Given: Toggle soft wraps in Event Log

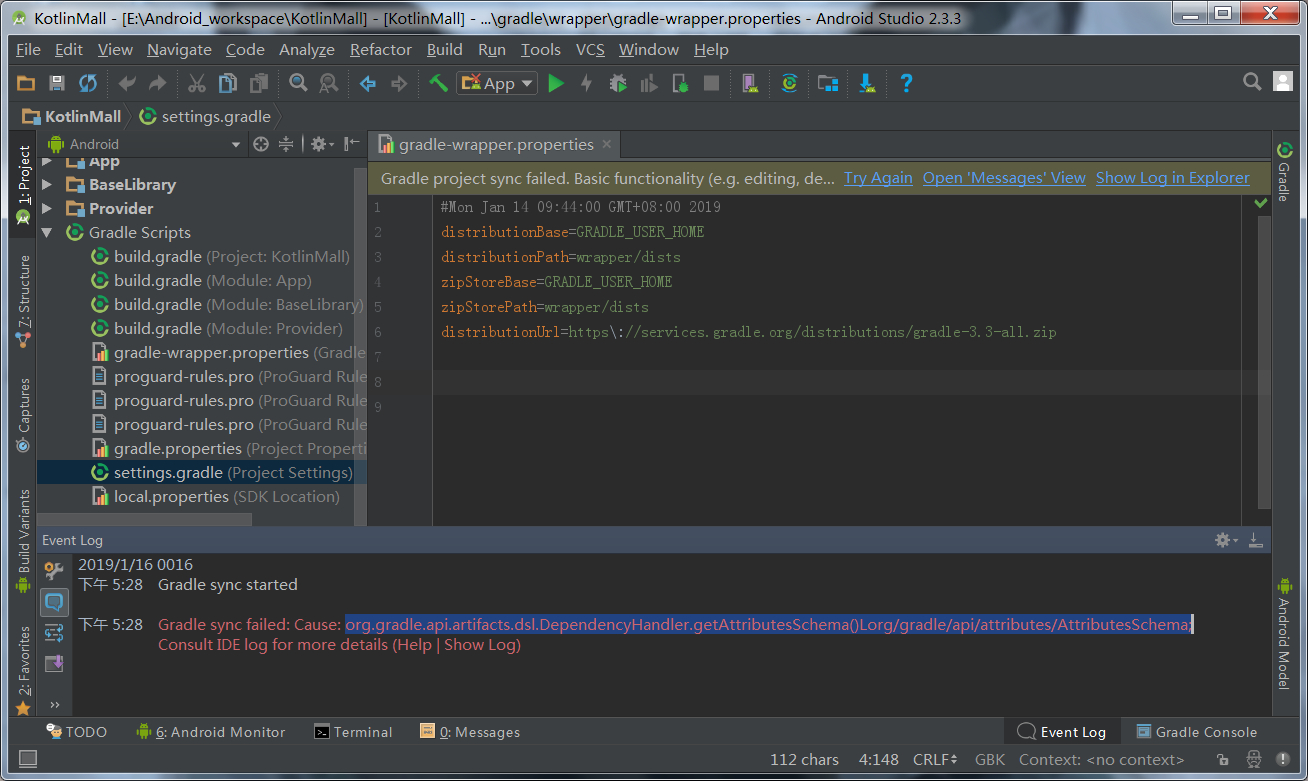Looking at the screenshot, I should [54, 632].
